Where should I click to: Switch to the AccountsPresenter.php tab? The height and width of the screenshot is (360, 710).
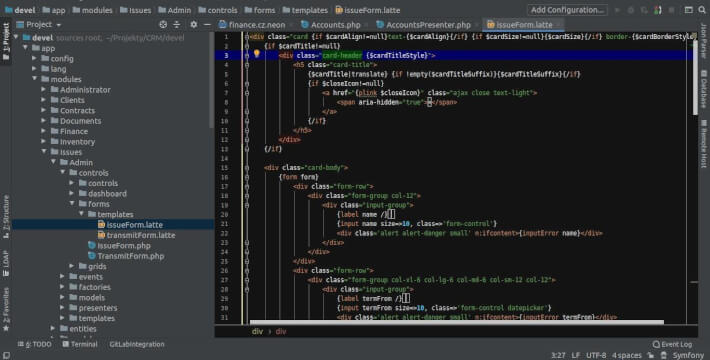click(x=428, y=25)
